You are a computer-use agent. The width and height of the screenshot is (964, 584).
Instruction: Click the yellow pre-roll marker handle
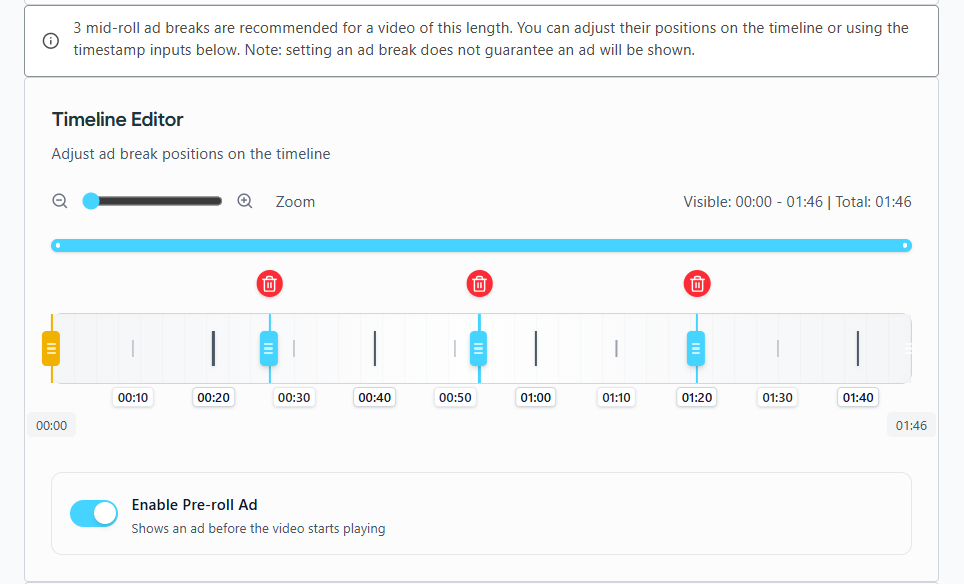click(x=51, y=348)
